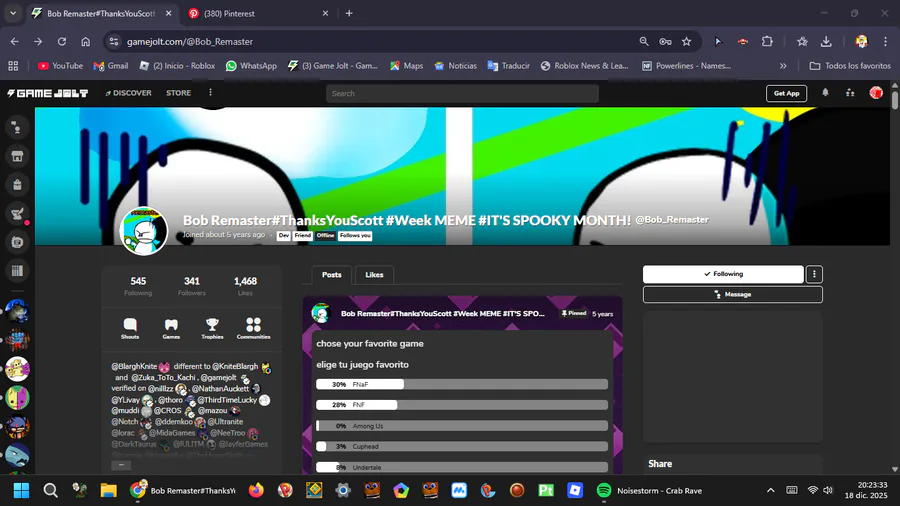
Task: Show hidden system tray icons
Action: tap(771, 491)
